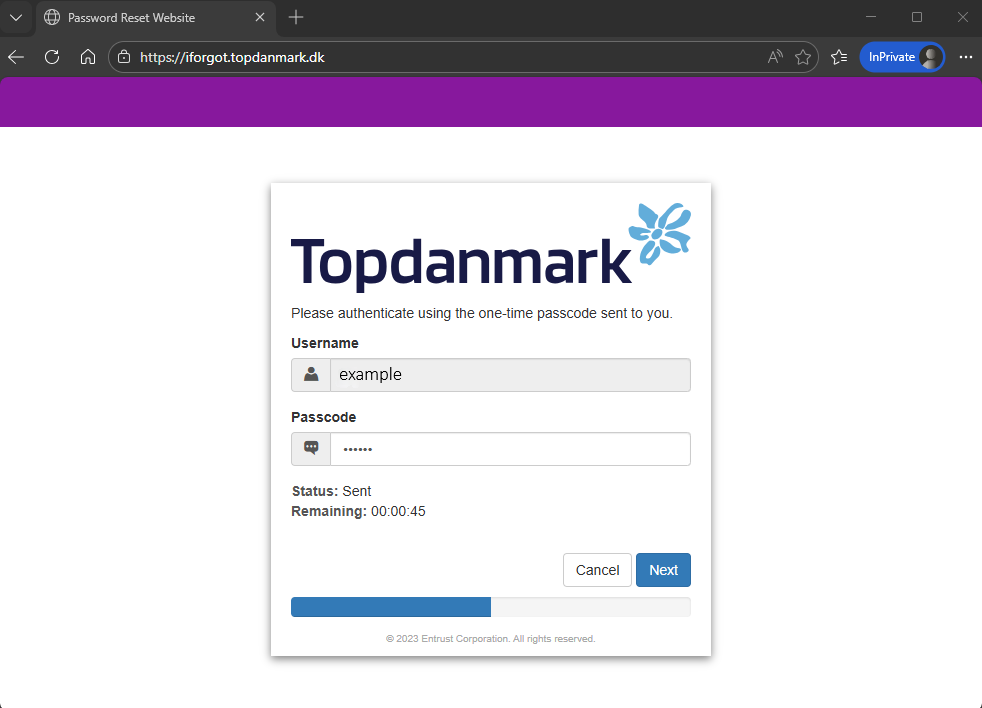Click the Topdanmark logo
The image size is (982, 708).
click(x=491, y=247)
